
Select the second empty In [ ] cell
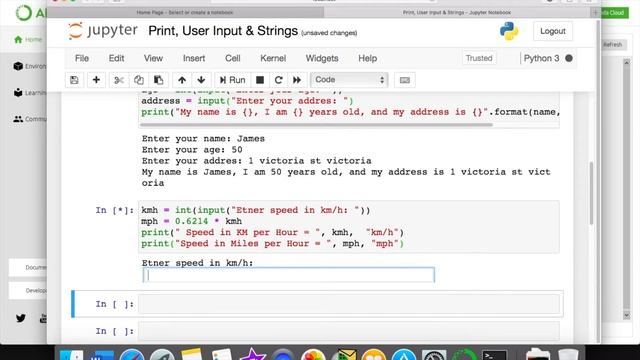tap(349, 331)
